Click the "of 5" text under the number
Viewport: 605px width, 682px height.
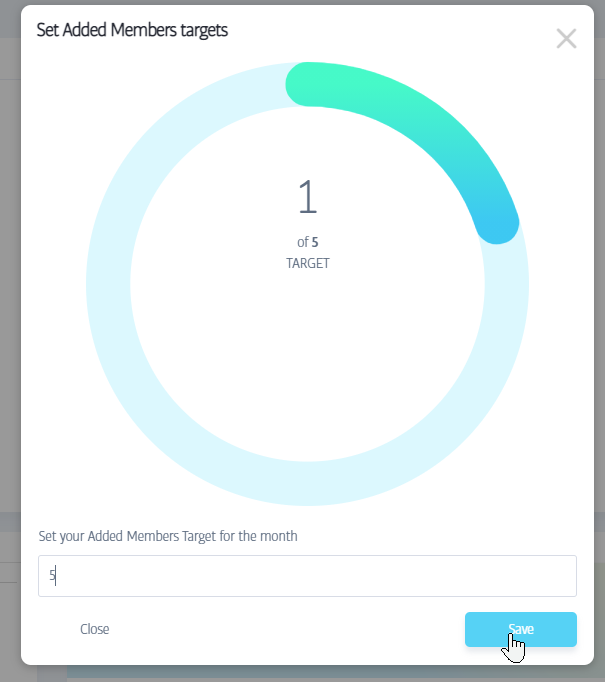click(x=307, y=242)
